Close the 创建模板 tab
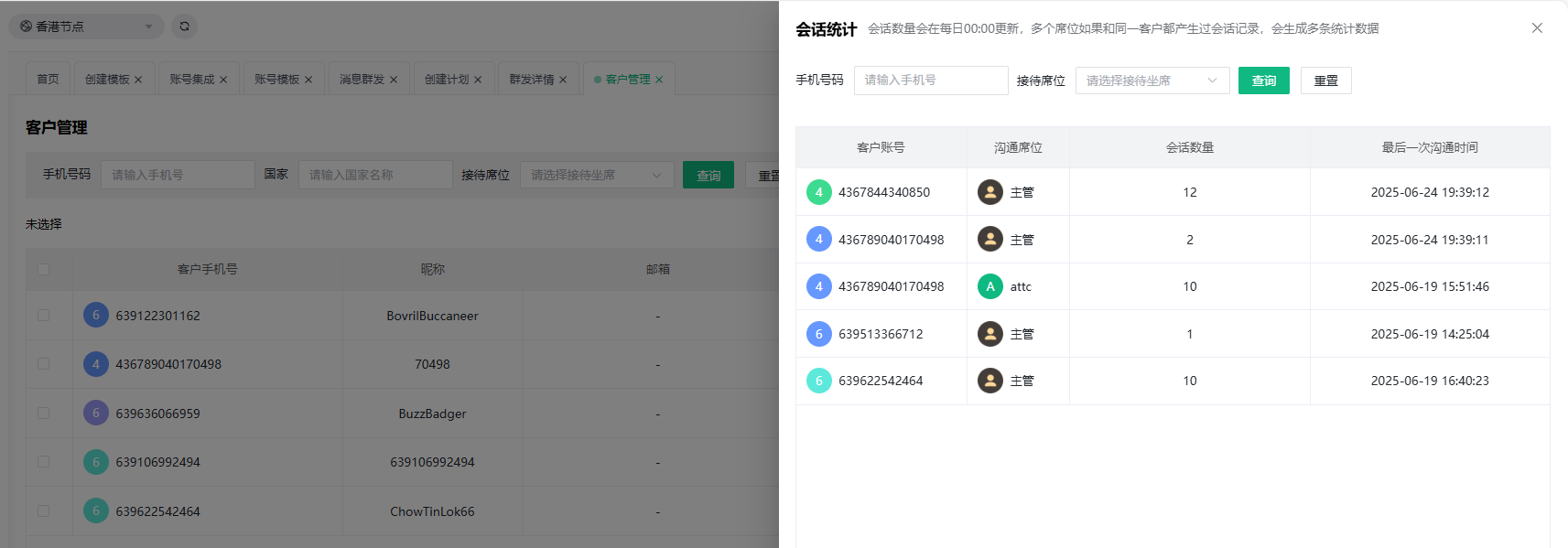The width and height of the screenshot is (1568, 548). pyautogui.click(x=138, y=80)
